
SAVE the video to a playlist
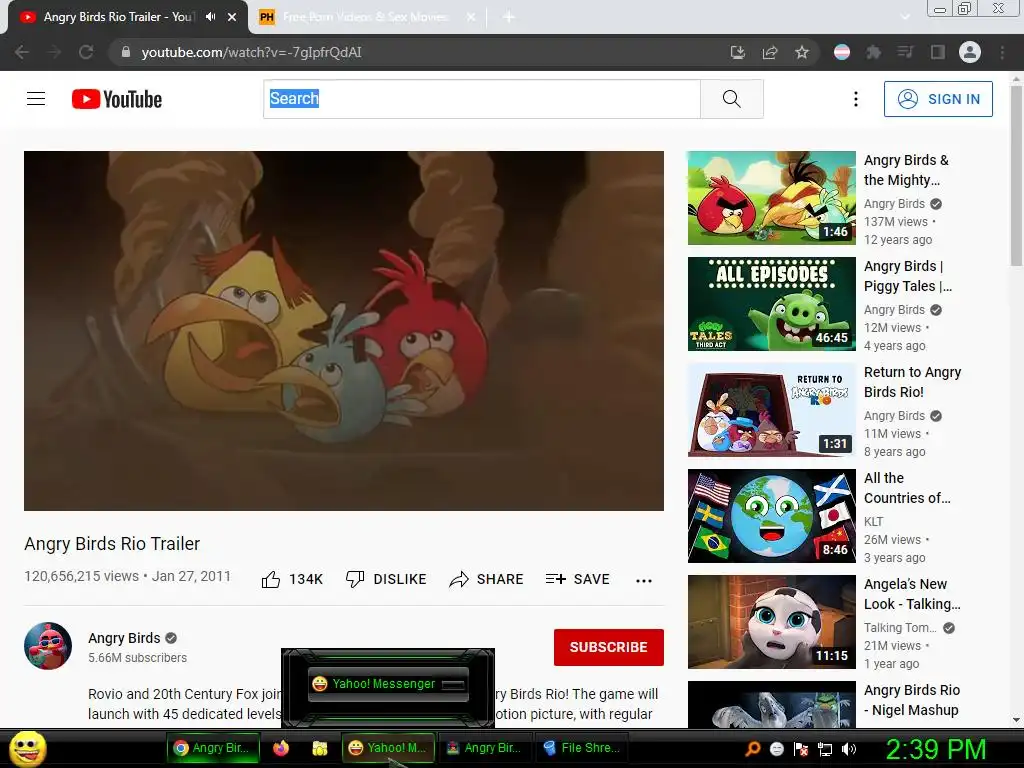click(x=577, y=579)
